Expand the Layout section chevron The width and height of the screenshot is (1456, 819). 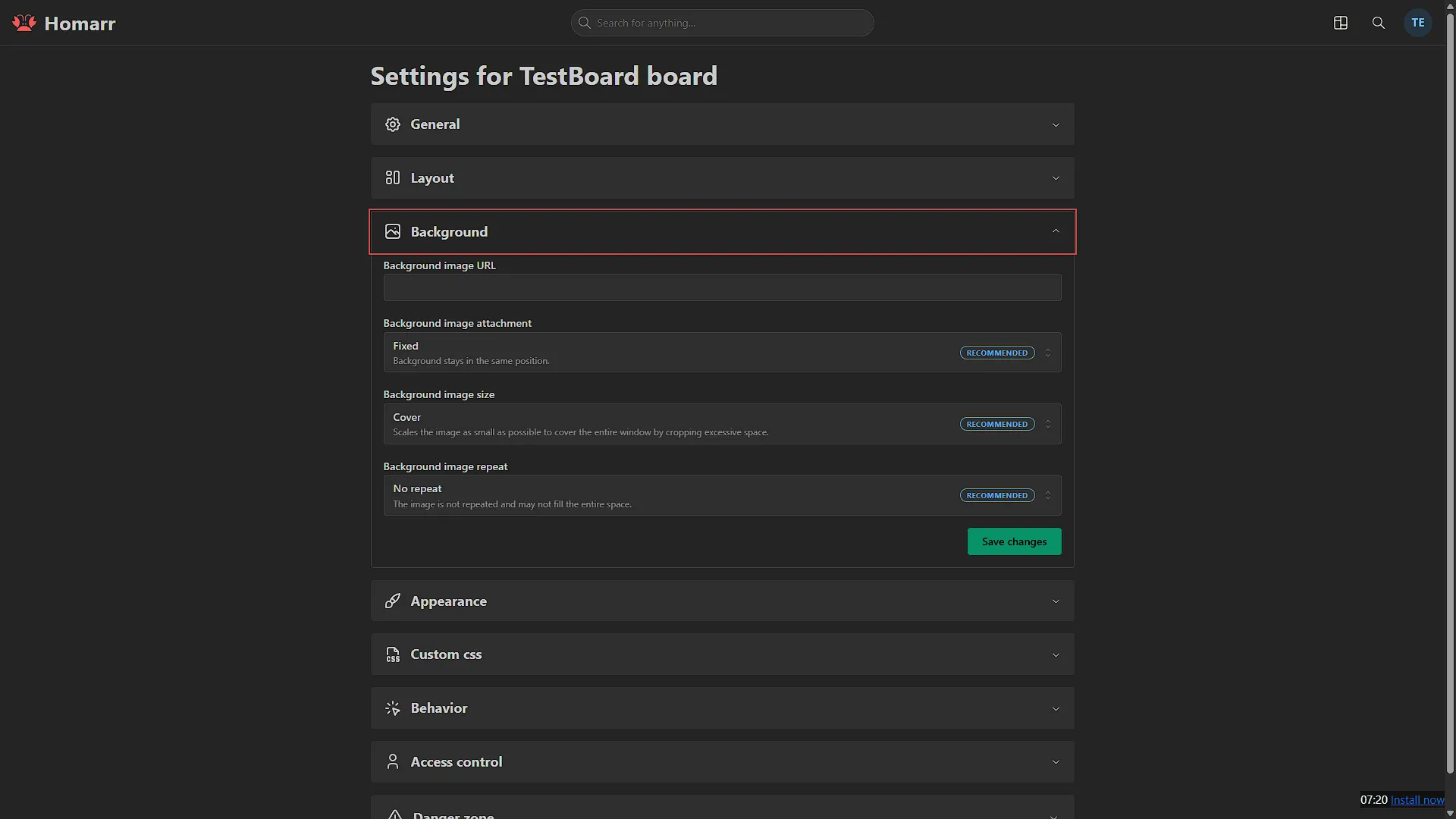tap(1056, 177)
